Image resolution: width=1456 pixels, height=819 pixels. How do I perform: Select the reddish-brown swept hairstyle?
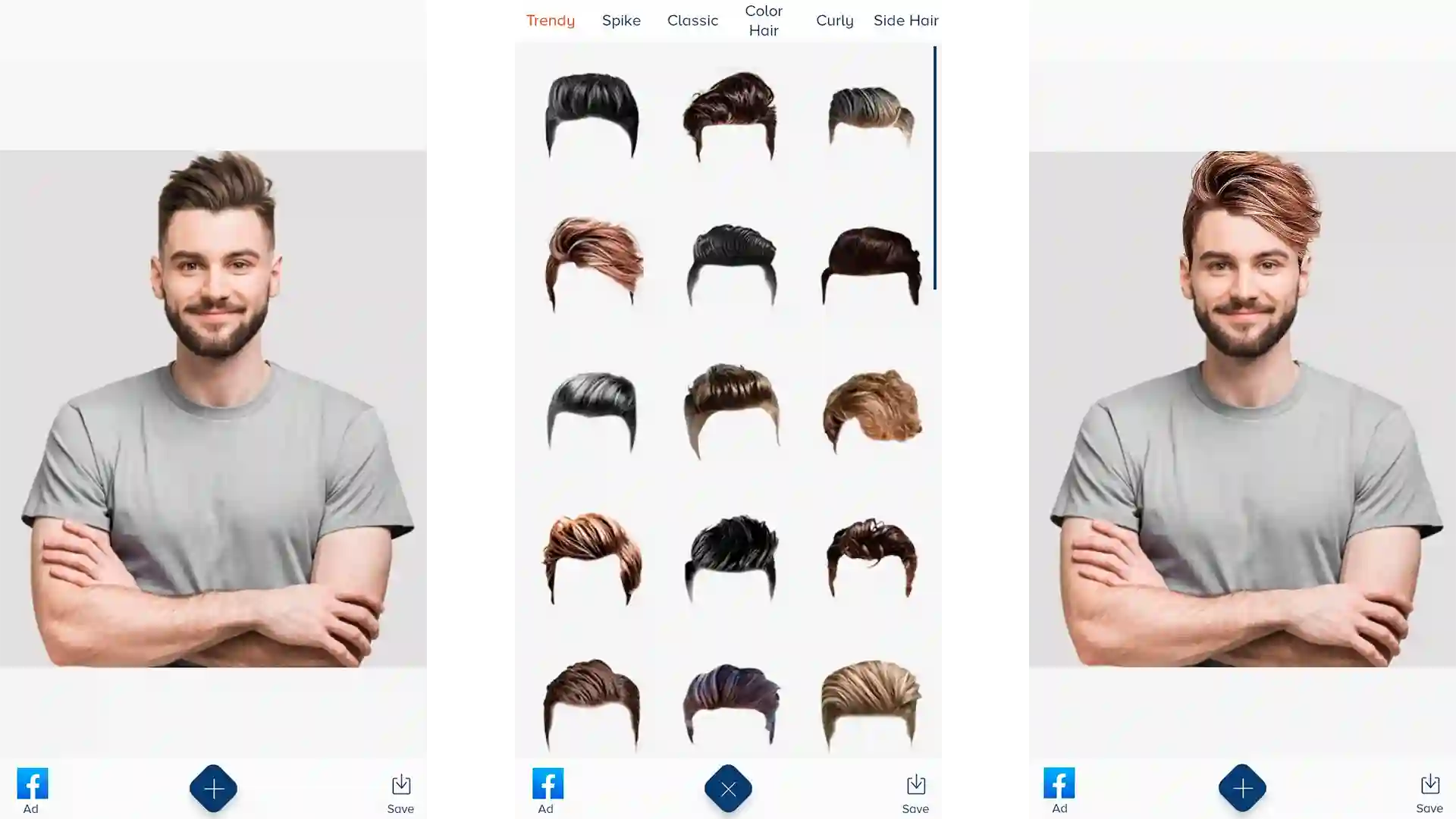tap(592, 263)
